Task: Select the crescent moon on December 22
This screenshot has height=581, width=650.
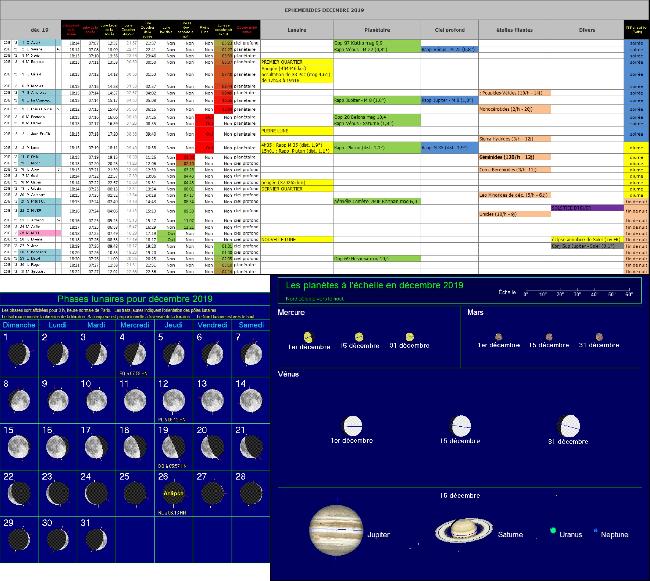Action: coord(19,494)
